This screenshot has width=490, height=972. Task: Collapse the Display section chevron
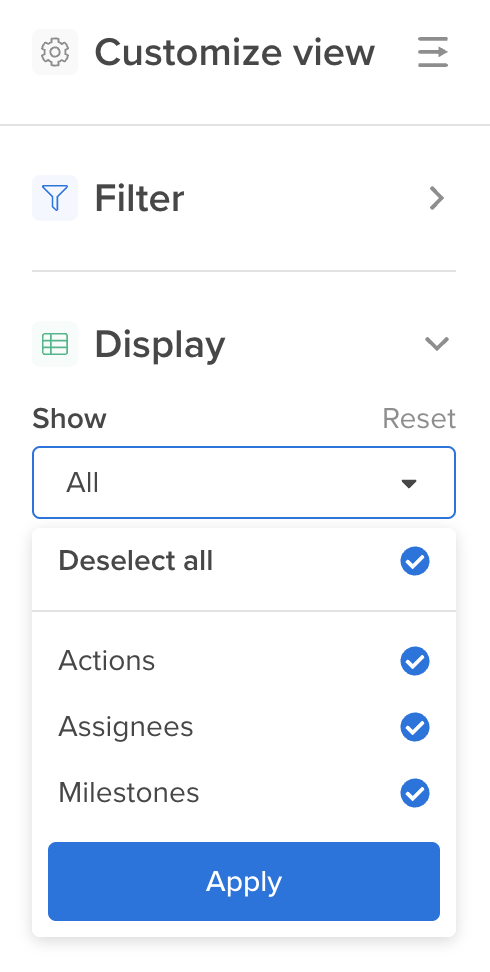click(x=437, y=343)
